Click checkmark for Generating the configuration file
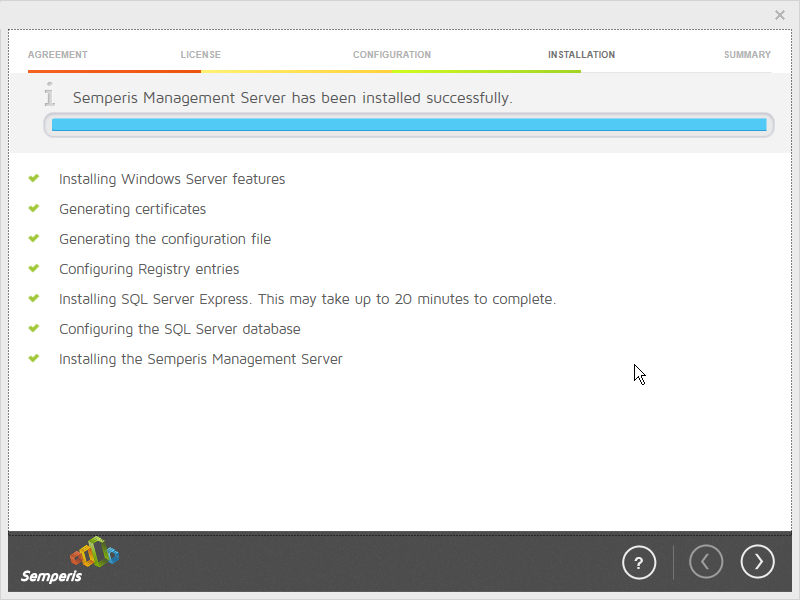The height and width of the screenshot is (600, 800). 34,239
